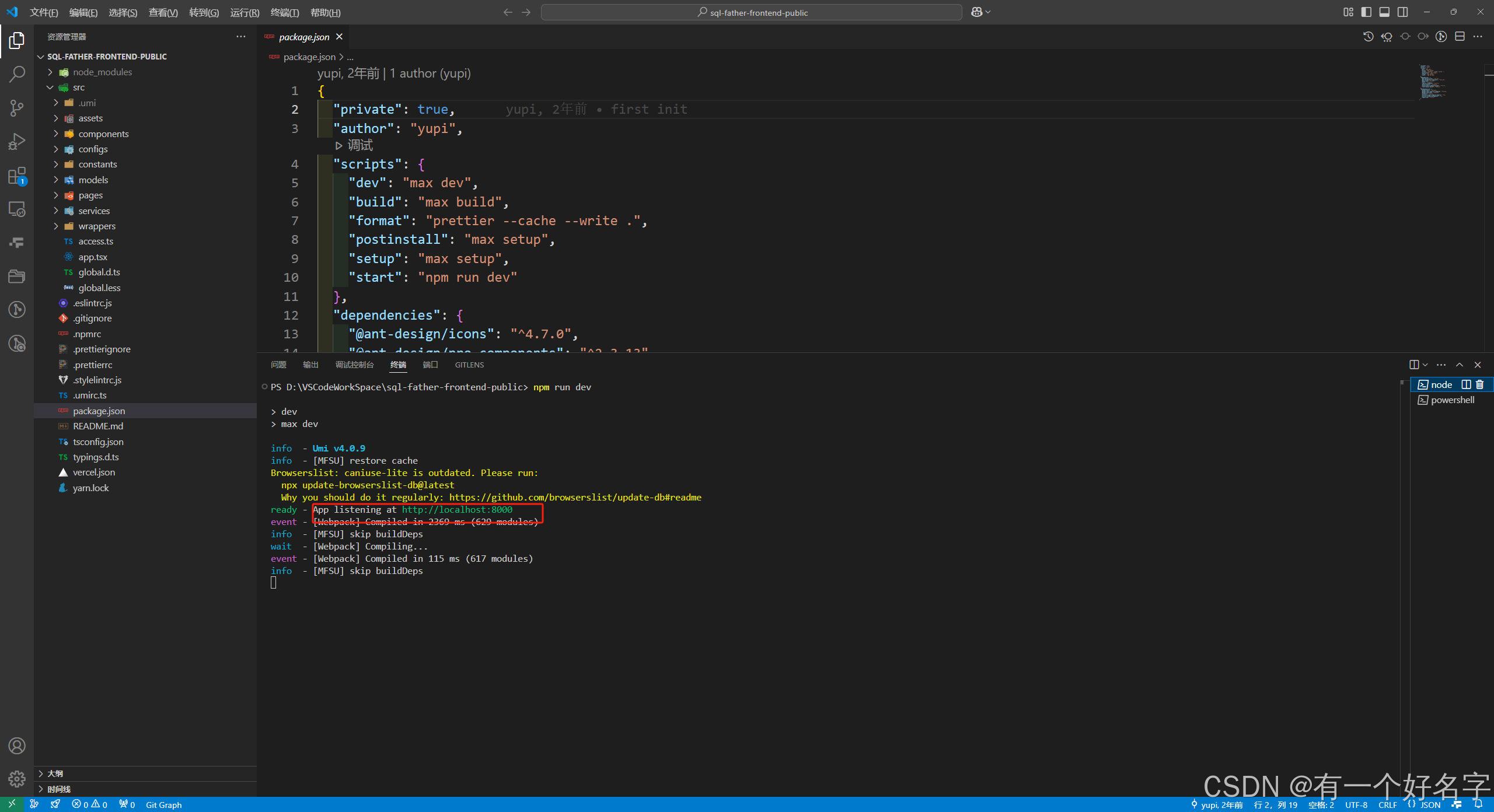1494x812 pixels.
Task: Select the 输出 tab in panel
Action: pos(310,363)
